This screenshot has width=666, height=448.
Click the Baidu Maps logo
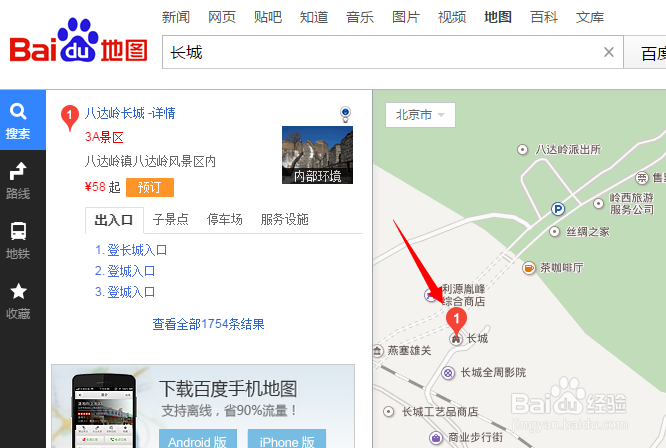pos(79,41)
